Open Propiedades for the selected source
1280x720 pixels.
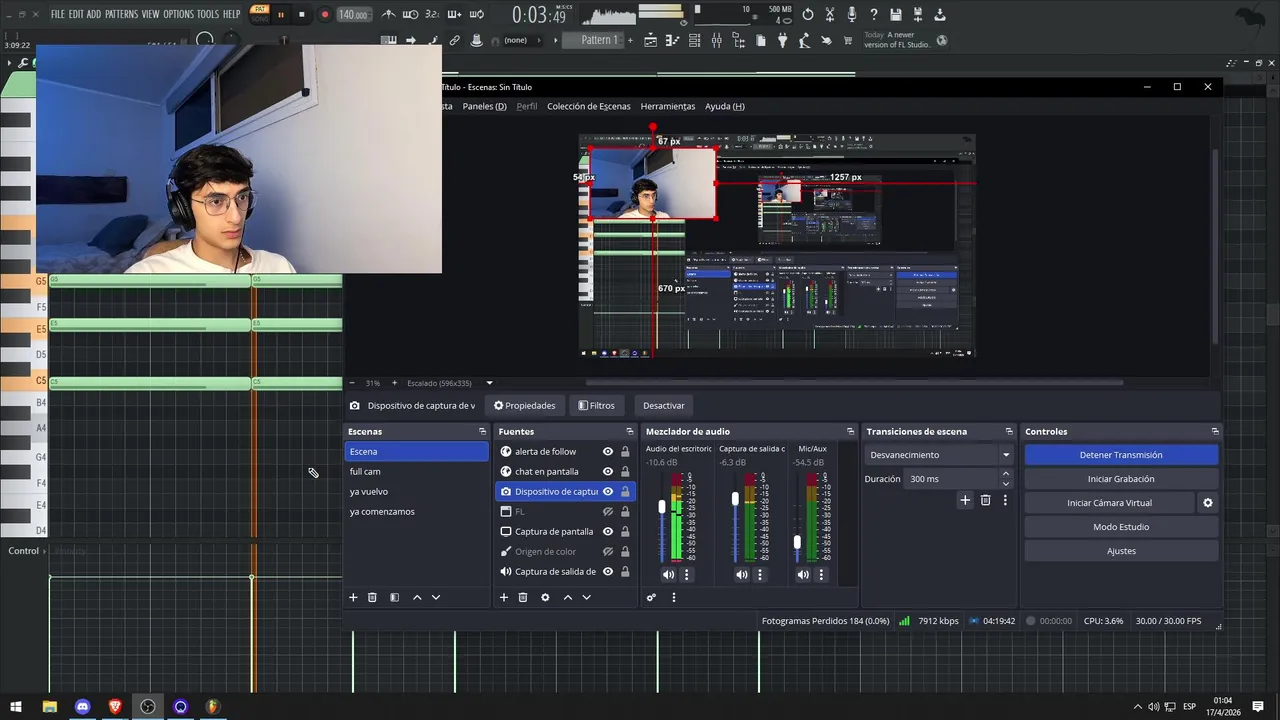tap(524, 405)
